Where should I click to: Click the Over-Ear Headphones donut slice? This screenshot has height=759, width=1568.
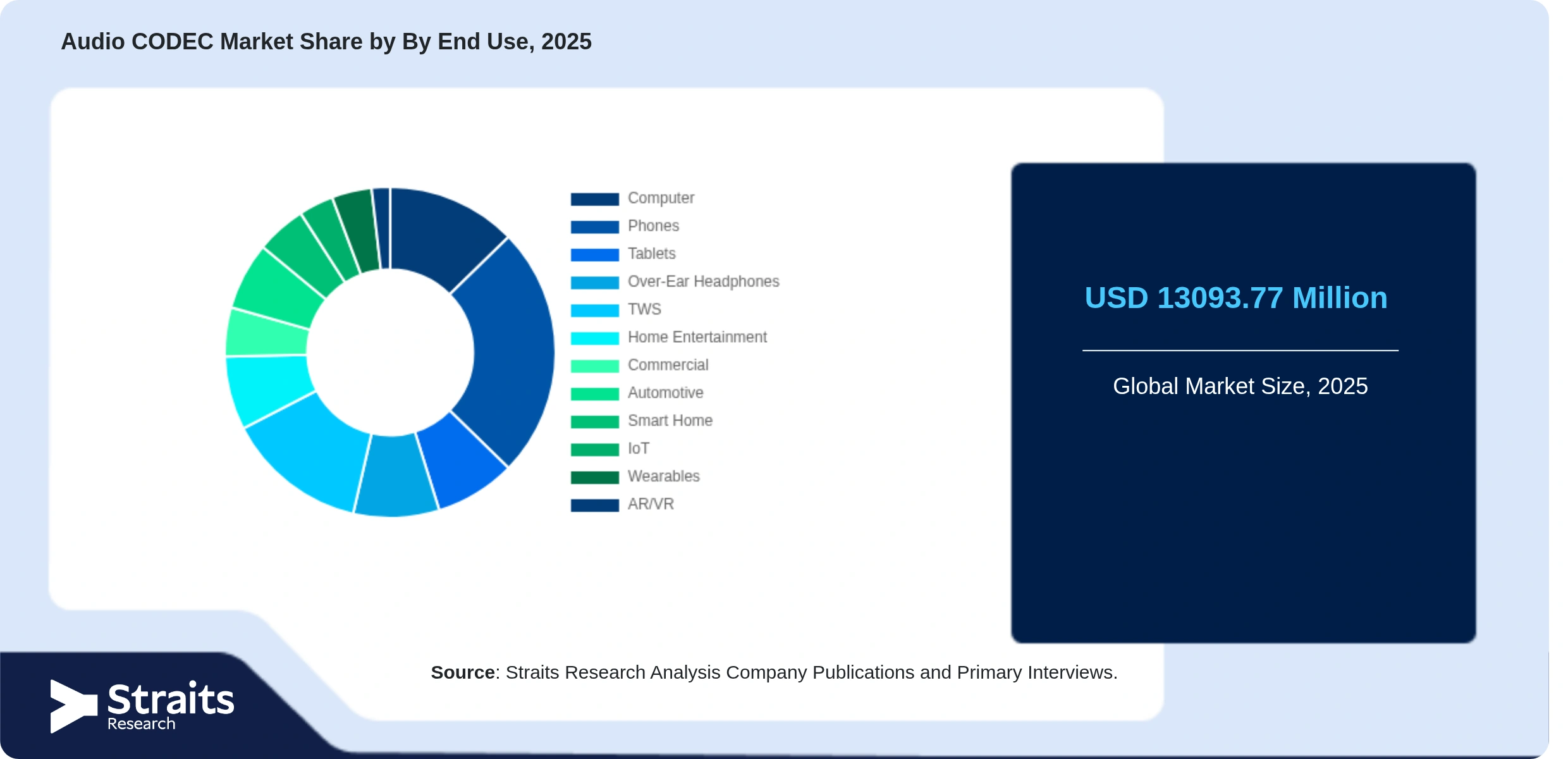(395, 476)
